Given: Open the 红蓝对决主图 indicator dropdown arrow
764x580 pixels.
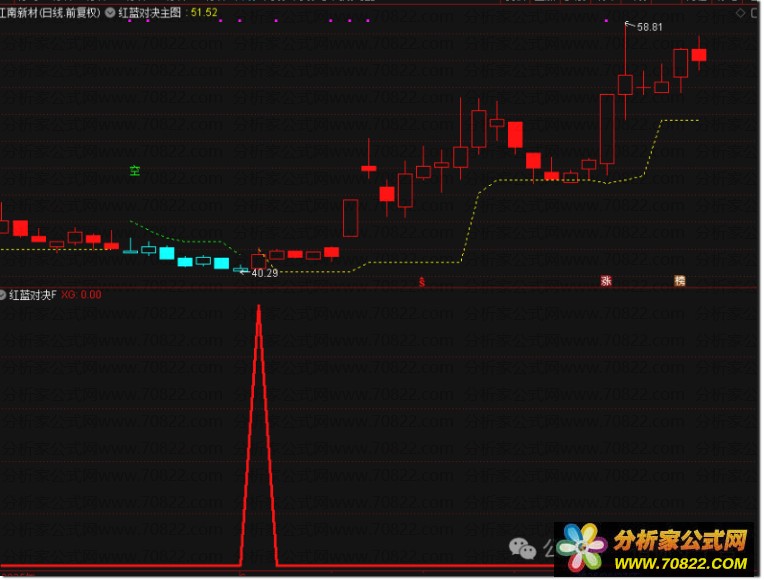Looking at the screenshot, I should (x=110, y=13).
